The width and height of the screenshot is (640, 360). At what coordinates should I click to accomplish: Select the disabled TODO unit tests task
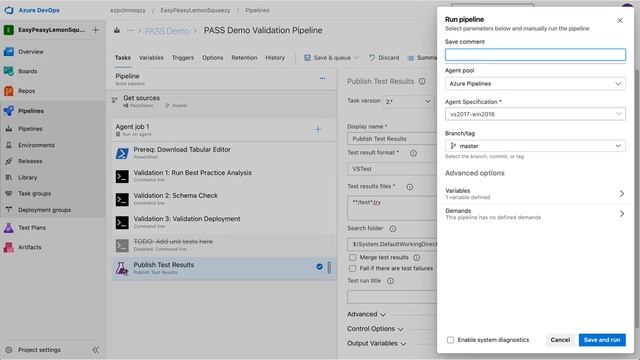pos(224,245)
